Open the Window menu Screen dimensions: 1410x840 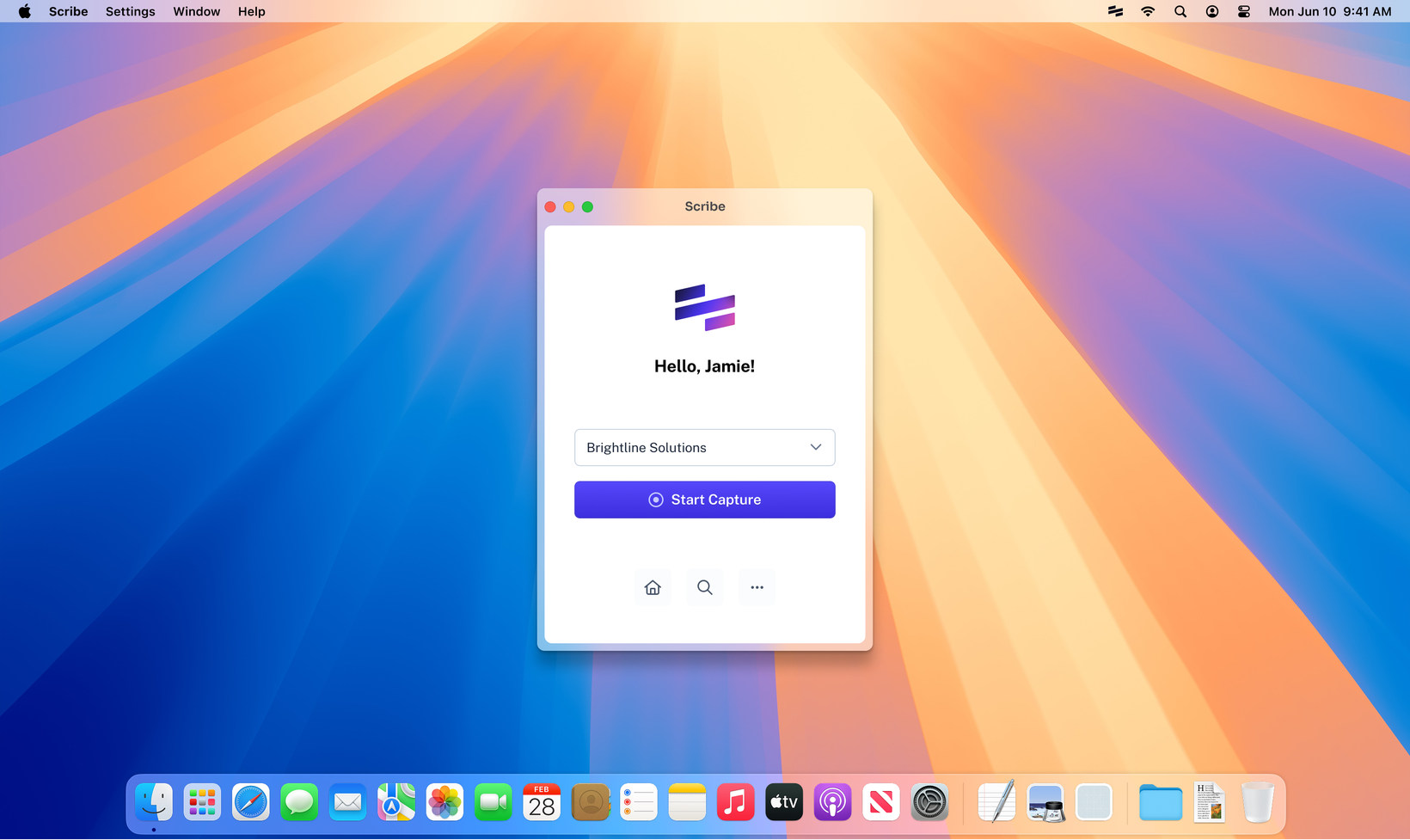pos(197,11)
